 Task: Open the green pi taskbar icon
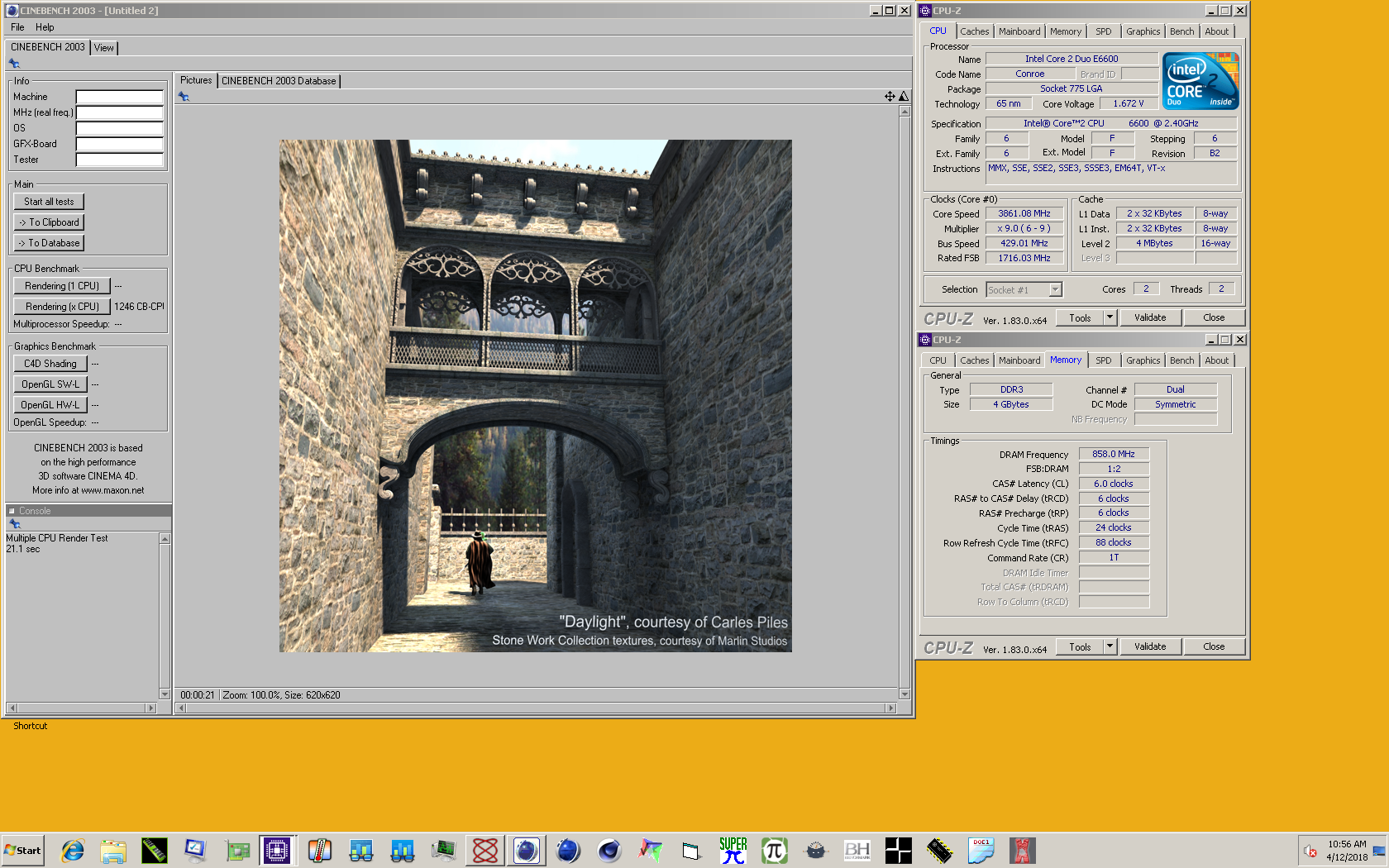click(775, 850)
